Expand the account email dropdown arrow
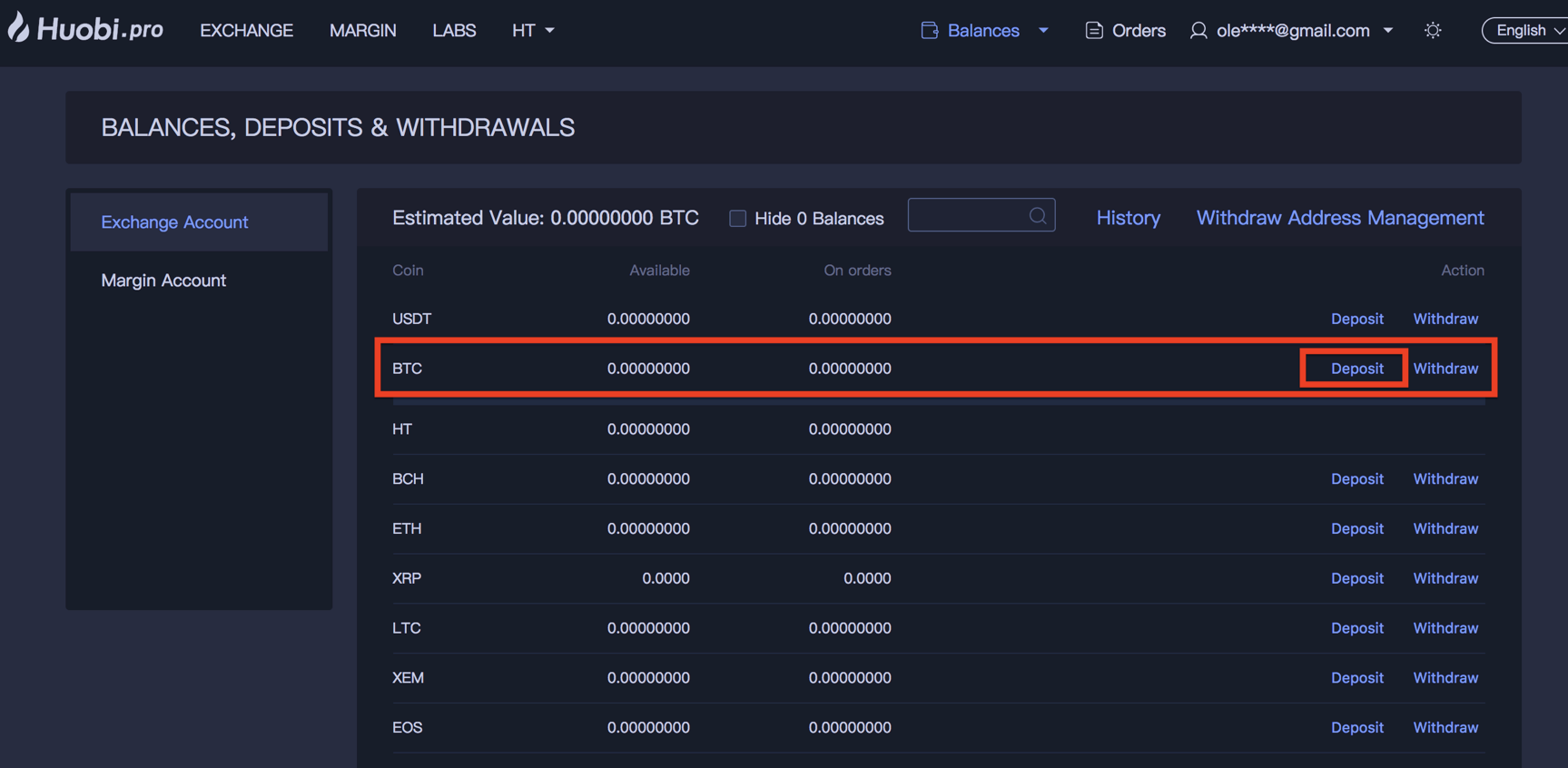This screenshot has width=1568, height=768. [x=1387, y=31]
